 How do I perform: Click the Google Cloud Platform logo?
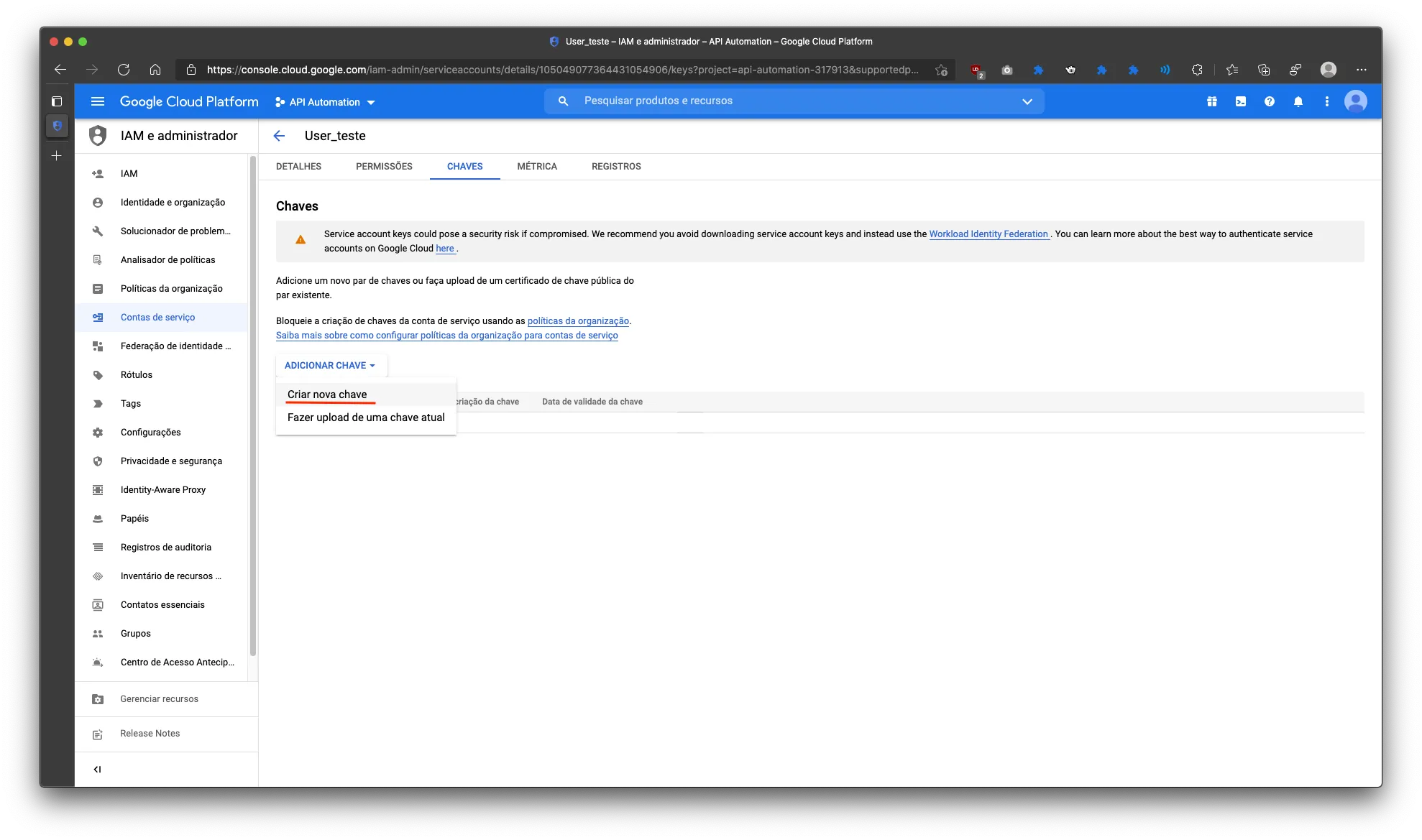[x=189, y=102]
